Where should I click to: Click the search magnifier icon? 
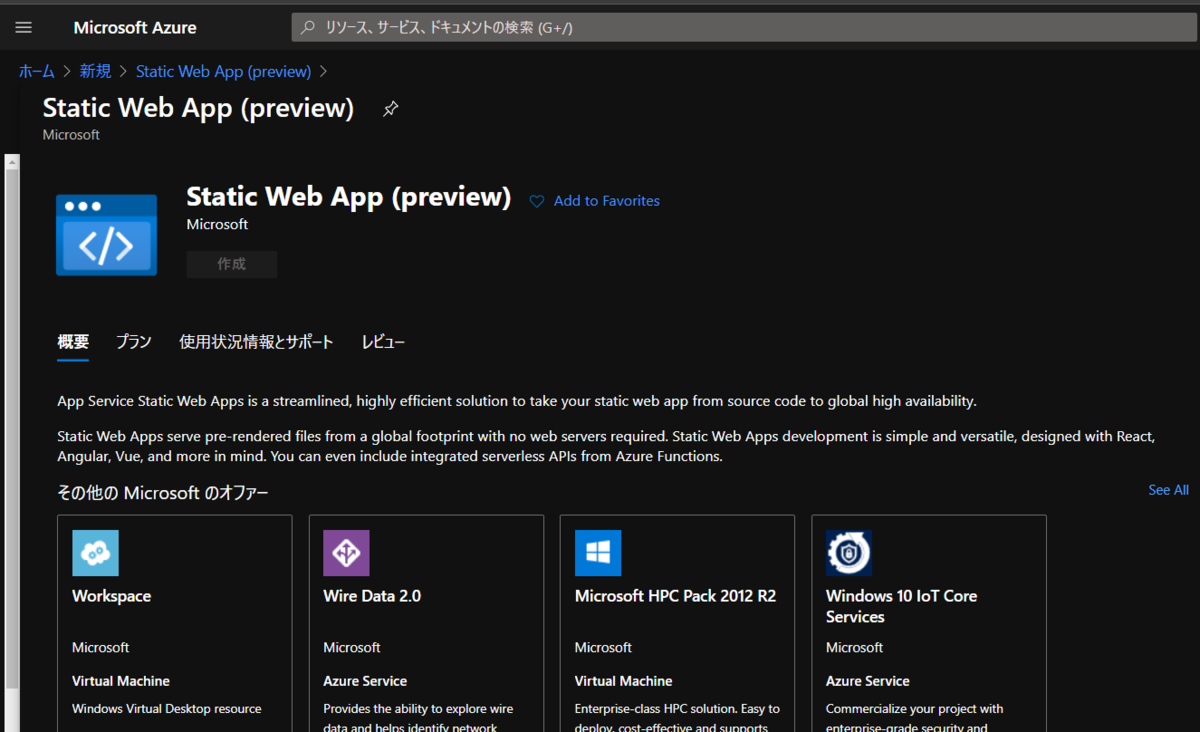308,28
